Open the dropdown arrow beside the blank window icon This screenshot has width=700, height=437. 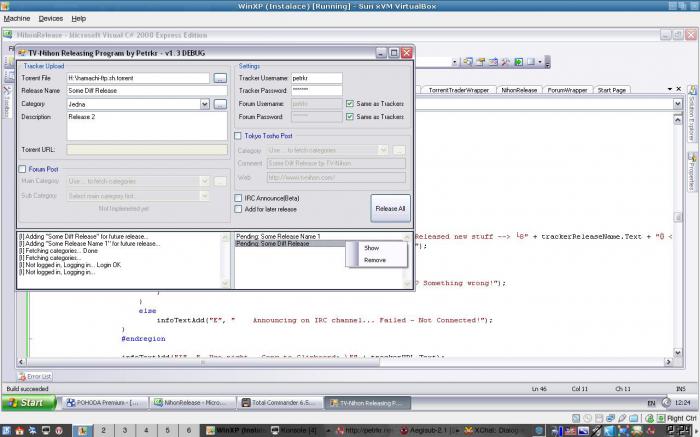[x=540, y=62]
